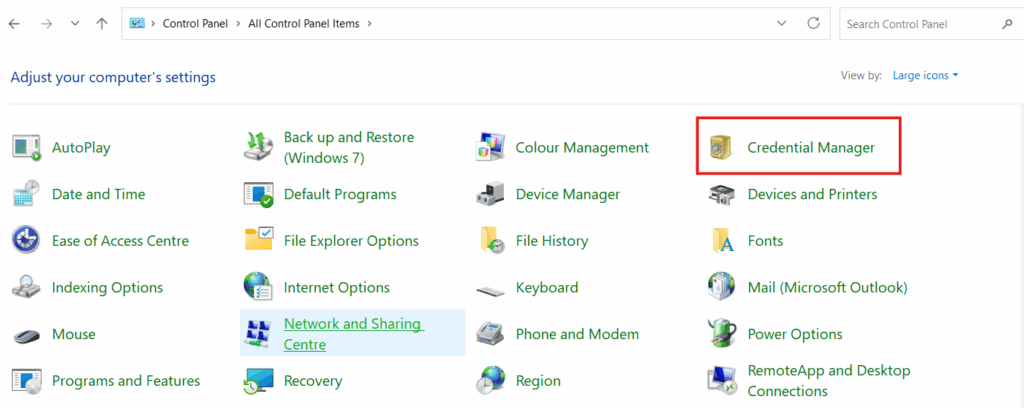This screenshot has height=408, width=1024.
Task: Open the Ease of Access Centre icon
Action: tap(27, 240)
